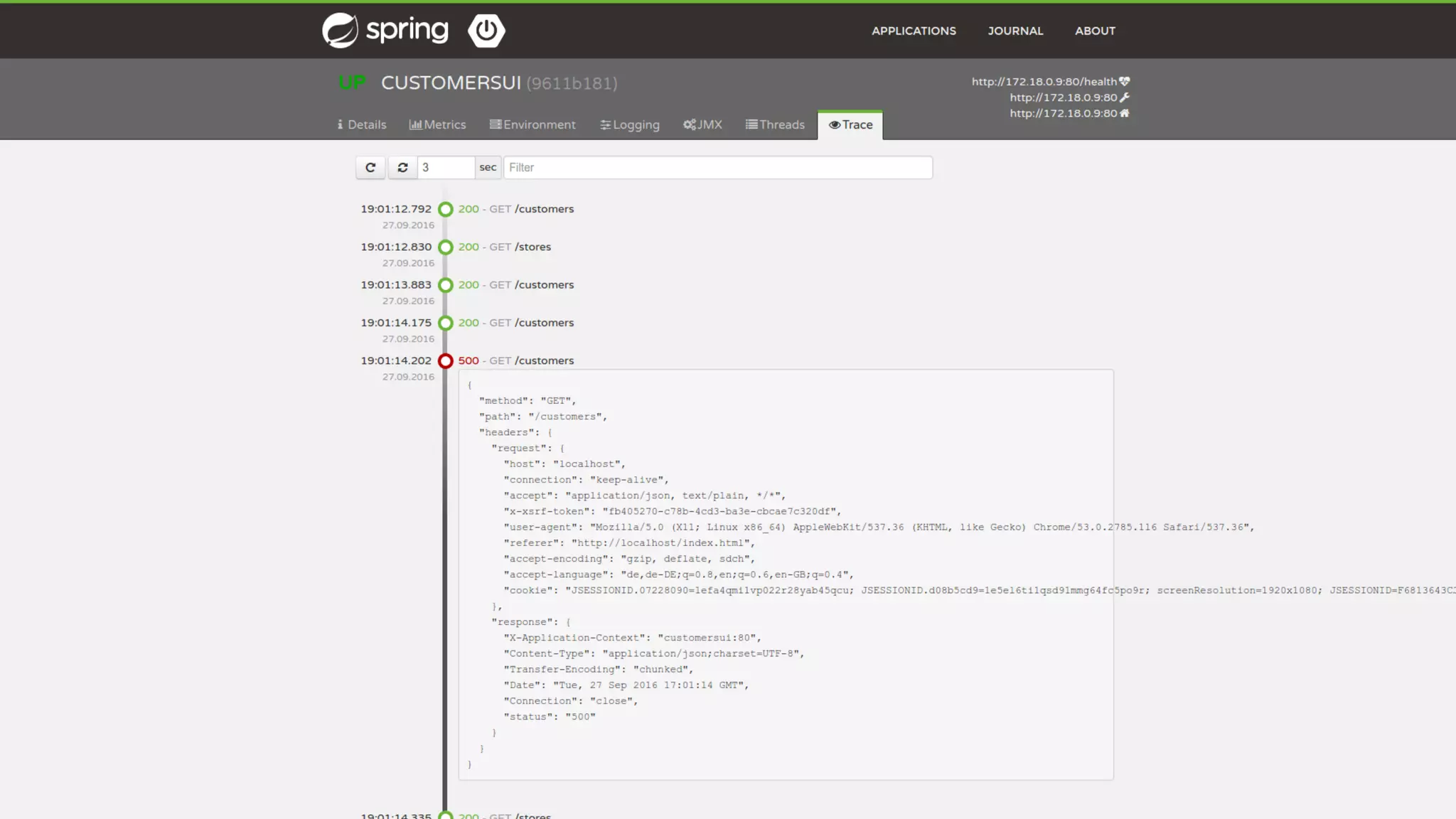1456x819 pixels.
Task: Open the Logging tab
Action: coord(630,125)
